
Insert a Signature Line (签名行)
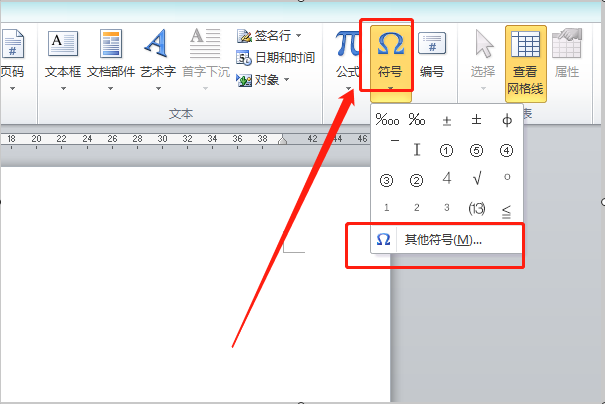pyautogui.click(x=265, y=36)
